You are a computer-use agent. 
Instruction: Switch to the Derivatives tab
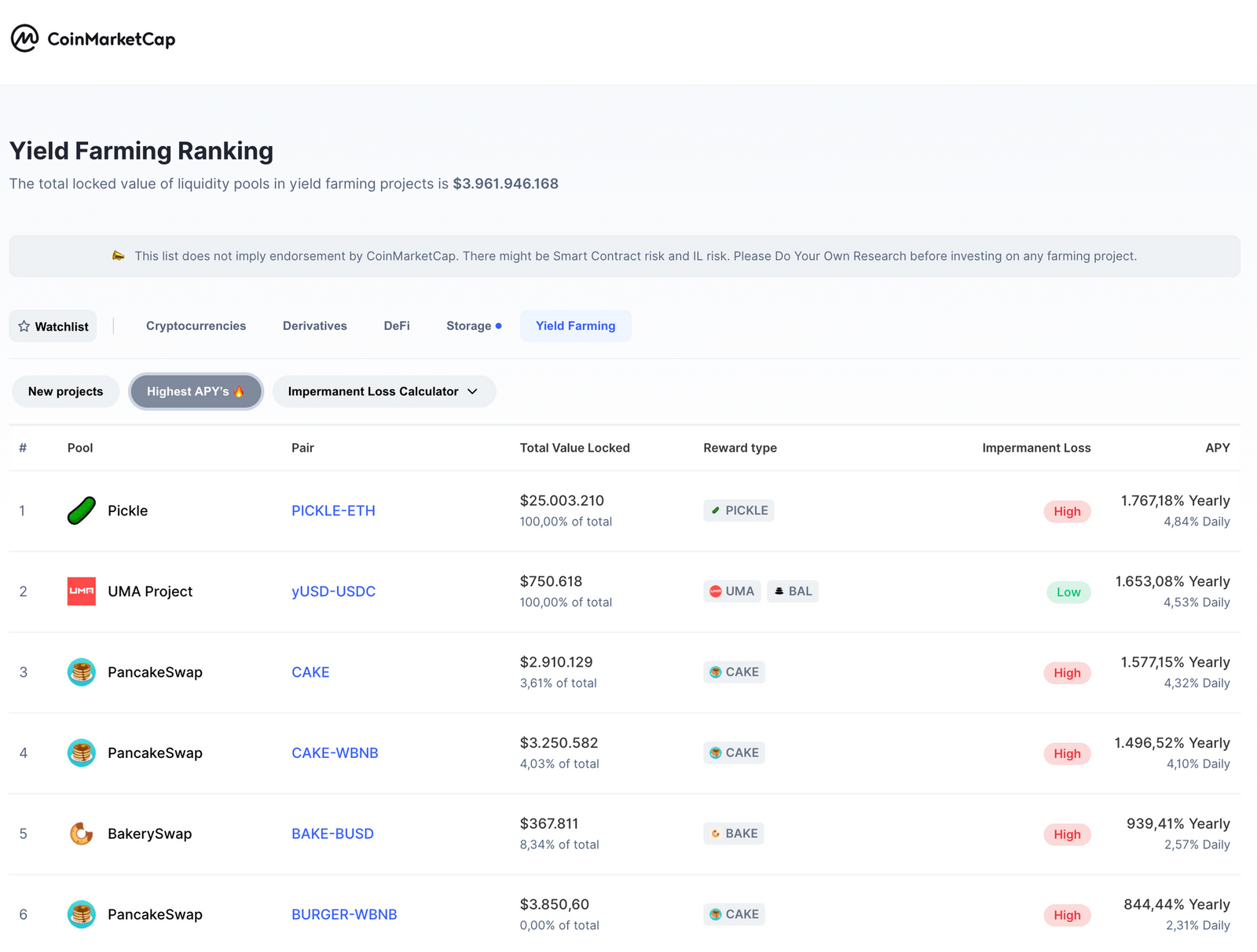[x=315, y=326]
